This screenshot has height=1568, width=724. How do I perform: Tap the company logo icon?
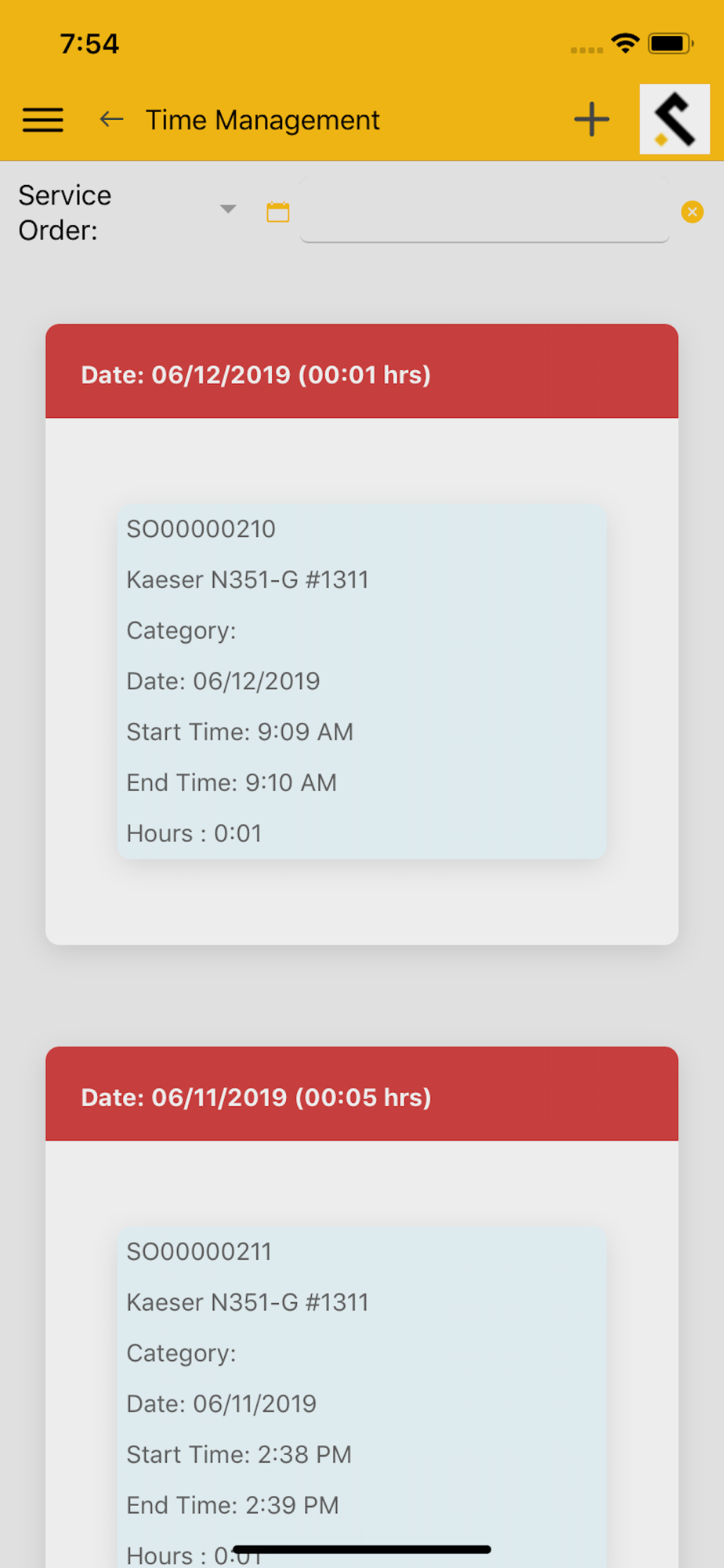click(675, 119)
